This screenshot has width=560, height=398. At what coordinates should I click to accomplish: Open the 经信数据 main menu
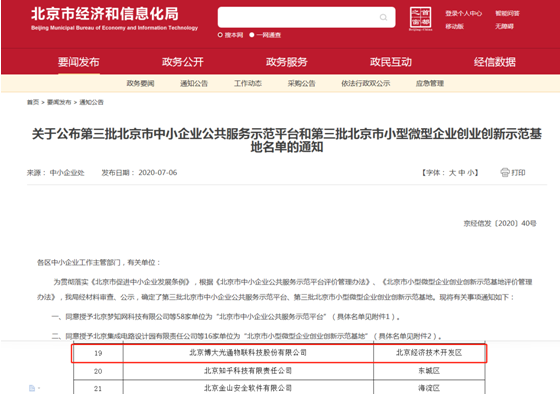point(495,62)
